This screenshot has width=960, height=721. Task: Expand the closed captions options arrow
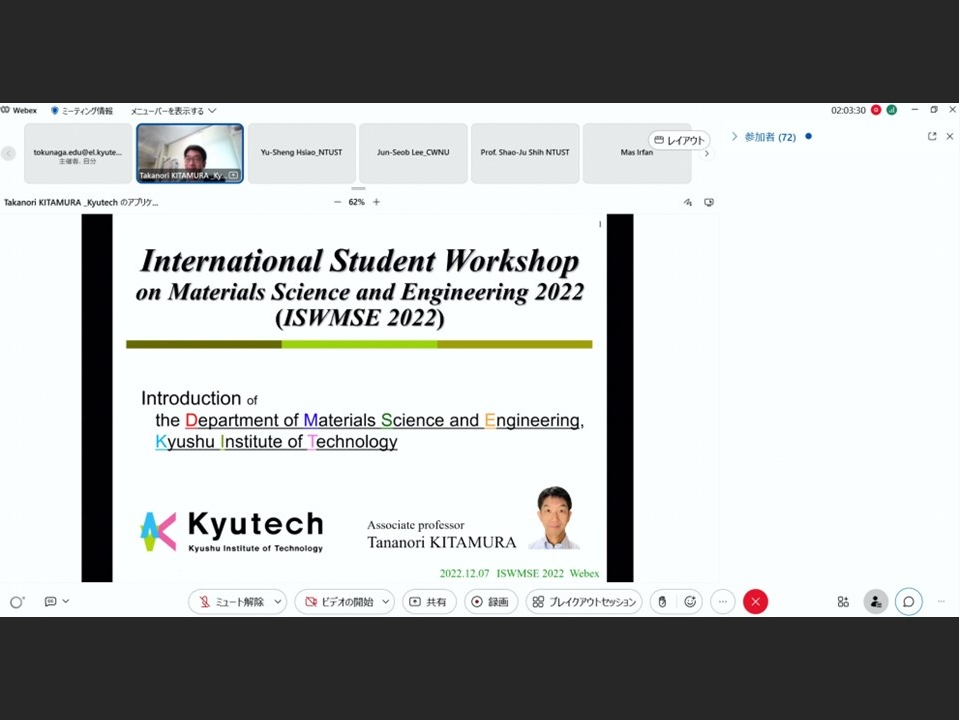(x=66, y=602)
